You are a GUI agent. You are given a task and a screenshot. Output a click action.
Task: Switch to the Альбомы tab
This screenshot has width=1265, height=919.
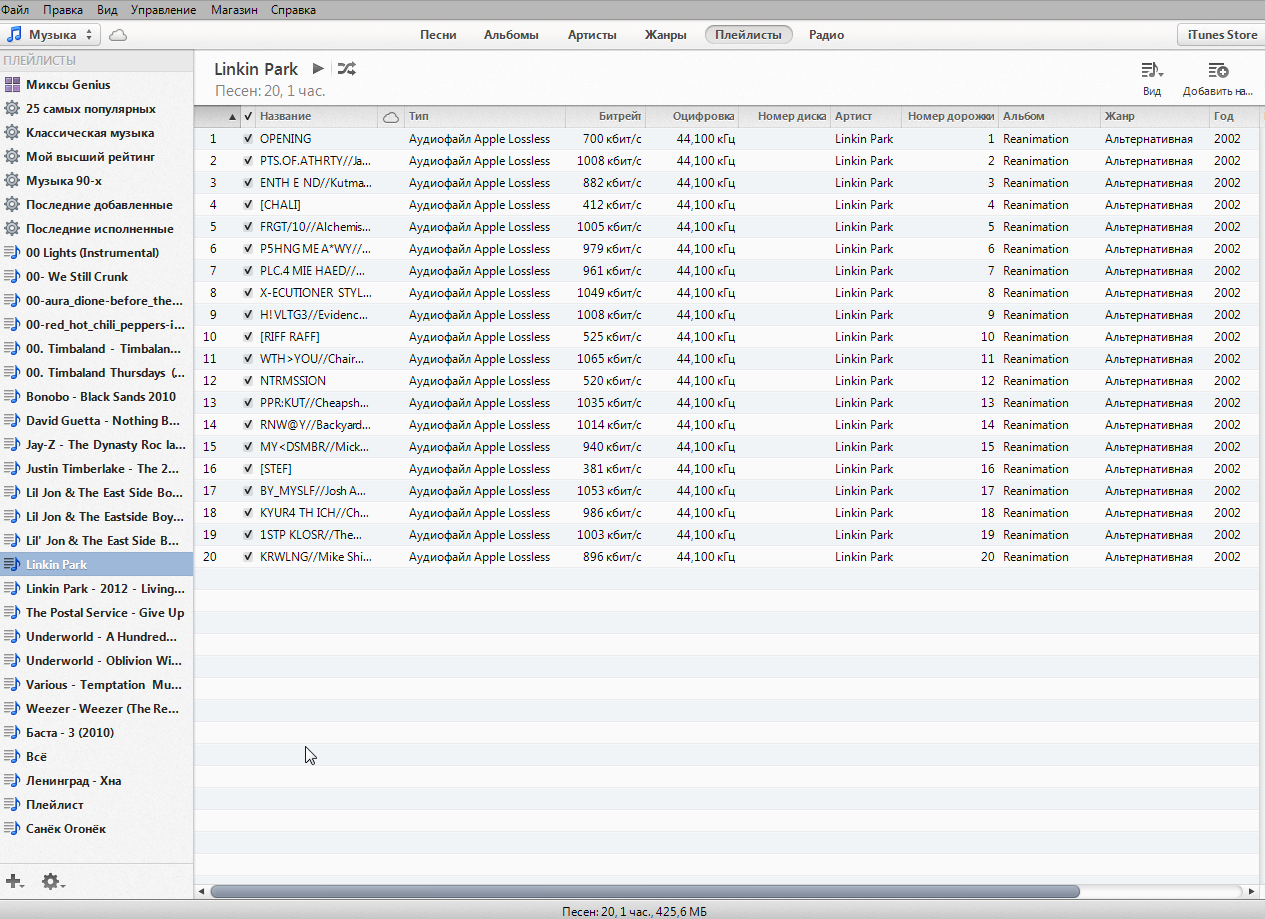(511, 35)
